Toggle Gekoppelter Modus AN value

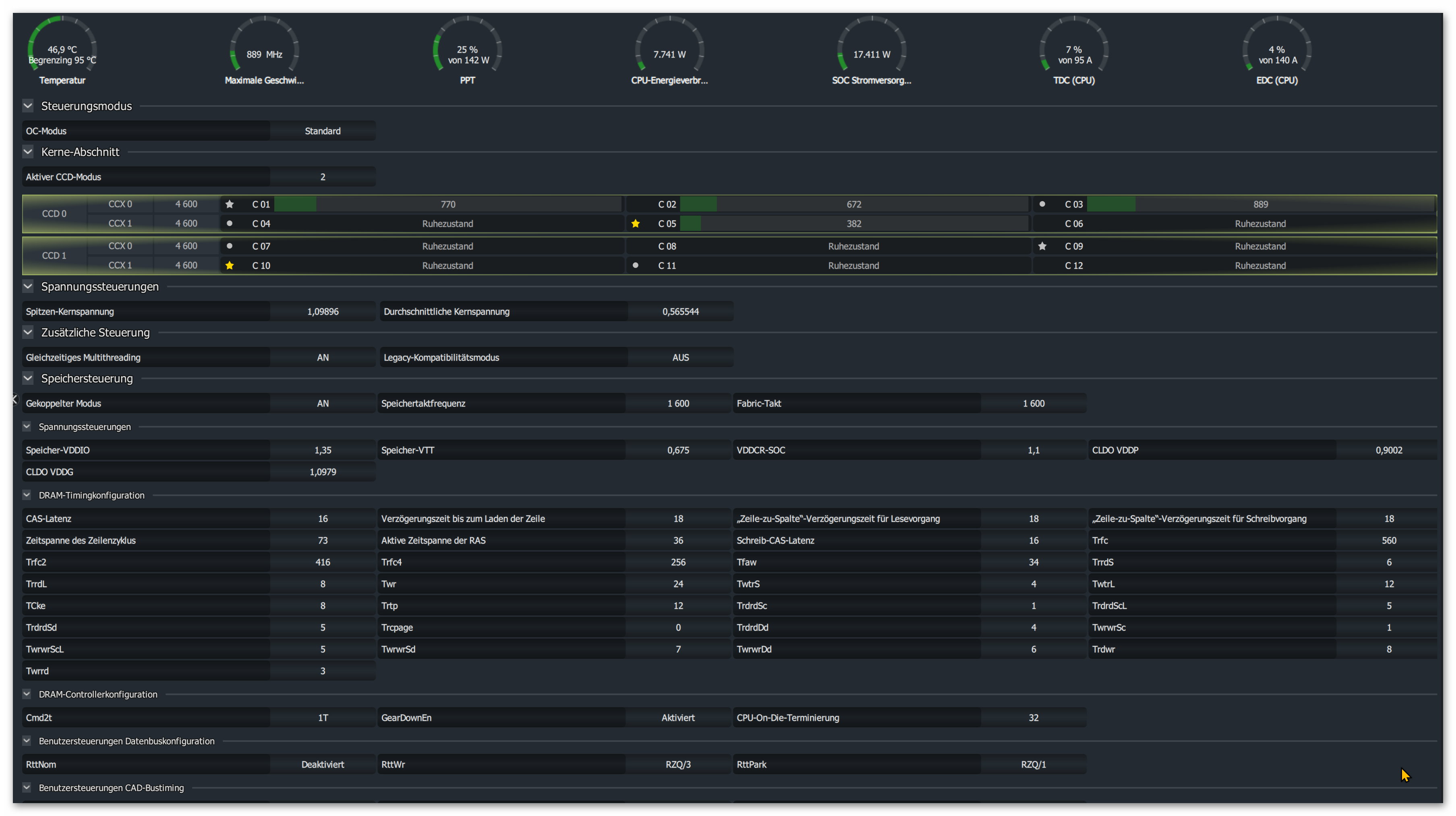click(323, 403)
